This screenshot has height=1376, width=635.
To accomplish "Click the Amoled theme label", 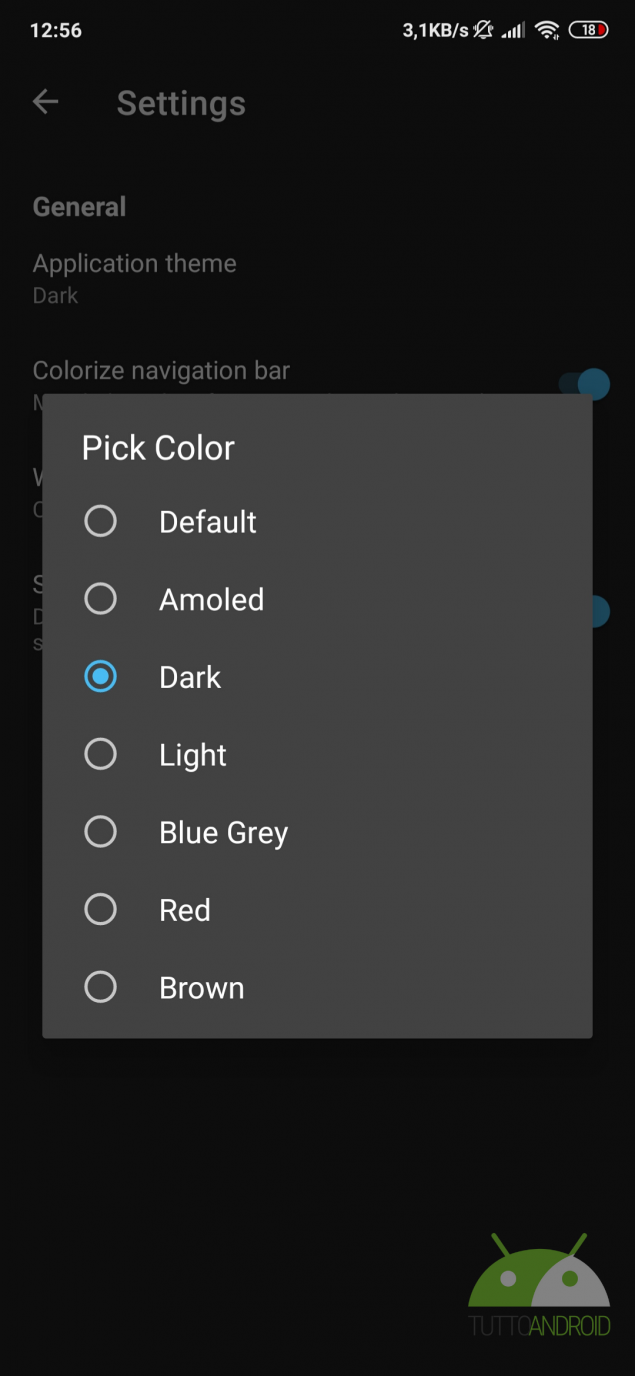I will click(212, 600).
